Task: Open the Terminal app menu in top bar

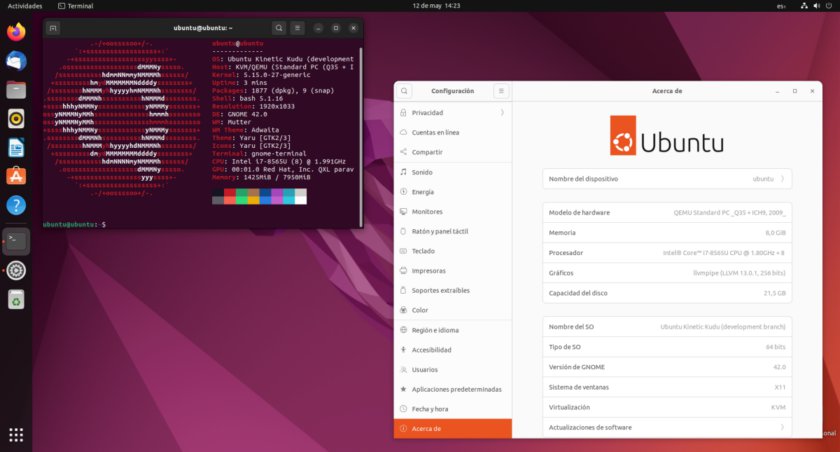Action: click(x=76, y=6)
